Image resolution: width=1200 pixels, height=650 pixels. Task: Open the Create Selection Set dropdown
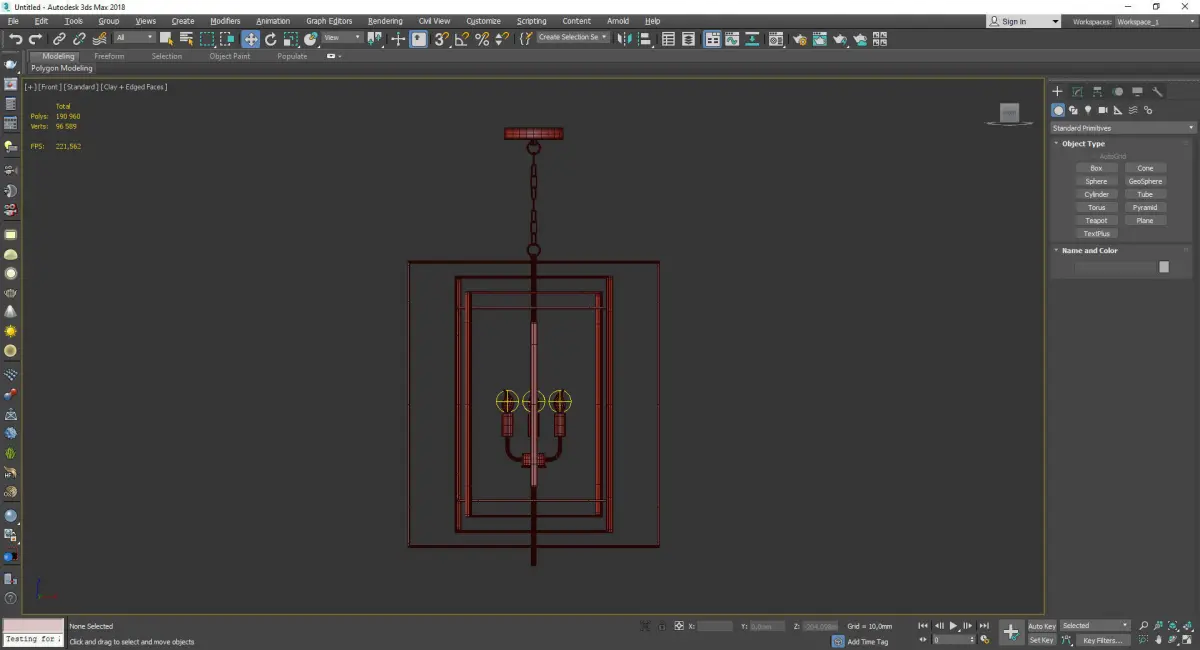tap(573, 38)
